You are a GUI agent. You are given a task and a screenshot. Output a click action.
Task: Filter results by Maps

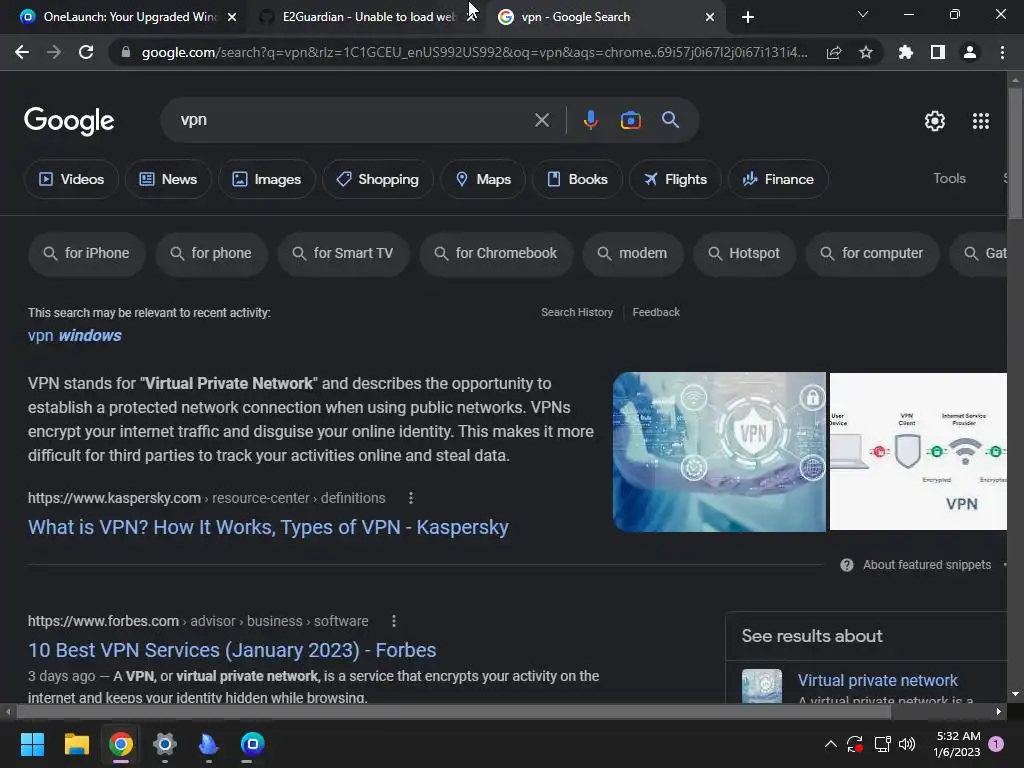click(483, 179)
